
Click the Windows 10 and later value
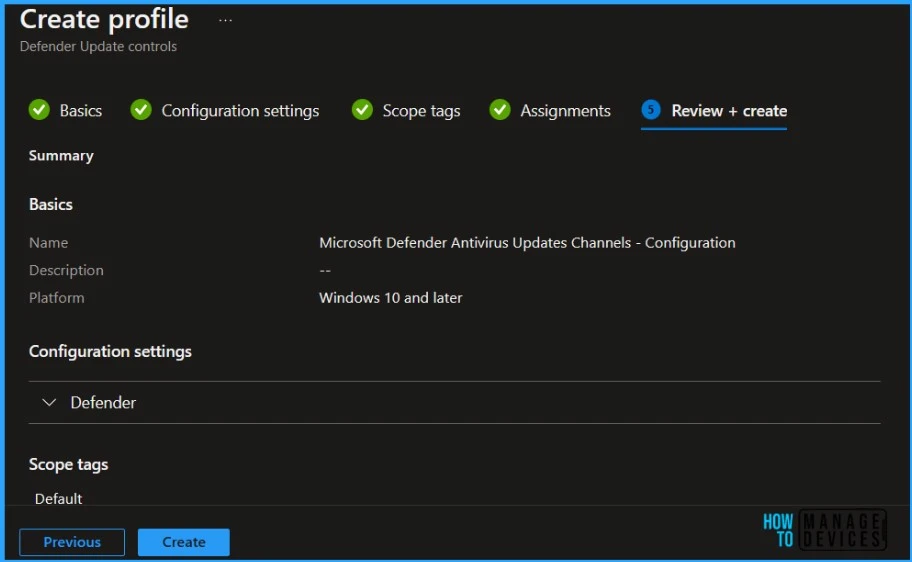click(x=390, y=298)
